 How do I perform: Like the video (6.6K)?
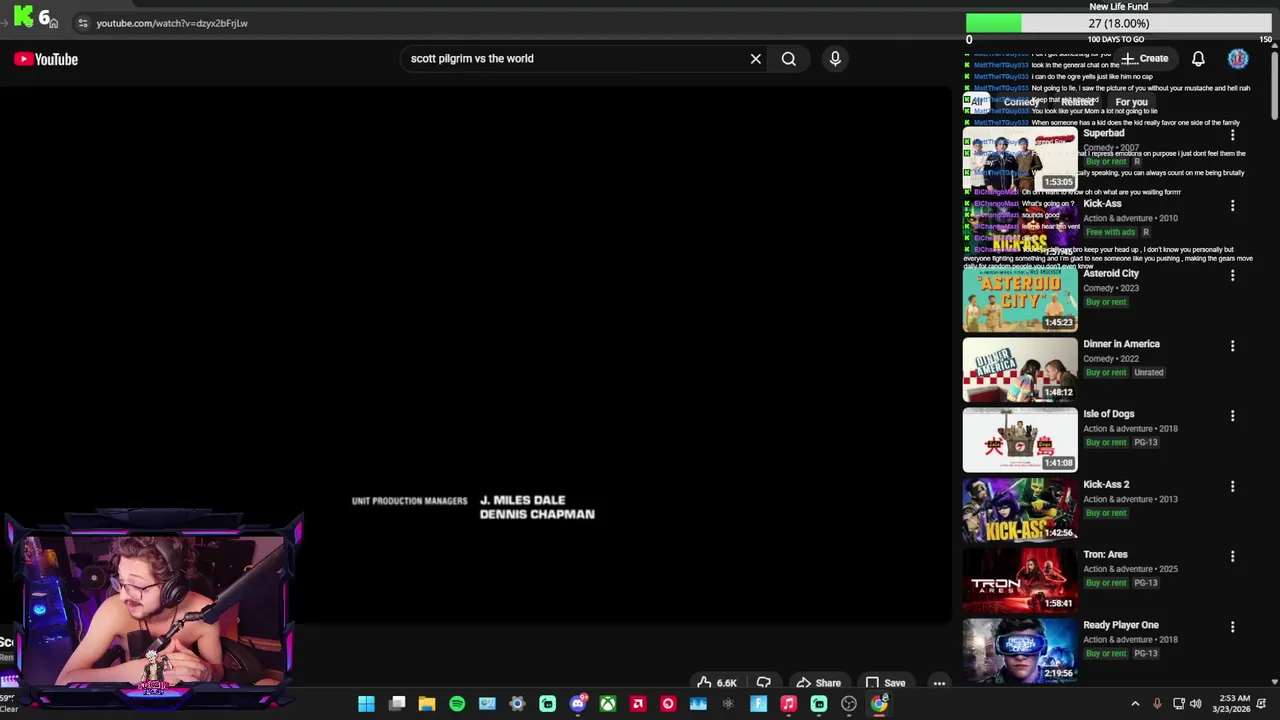pos(717,683)
